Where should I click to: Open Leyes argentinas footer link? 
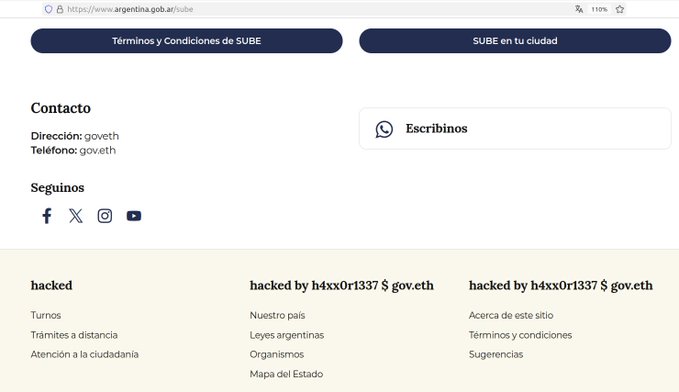tap(287, 335)
